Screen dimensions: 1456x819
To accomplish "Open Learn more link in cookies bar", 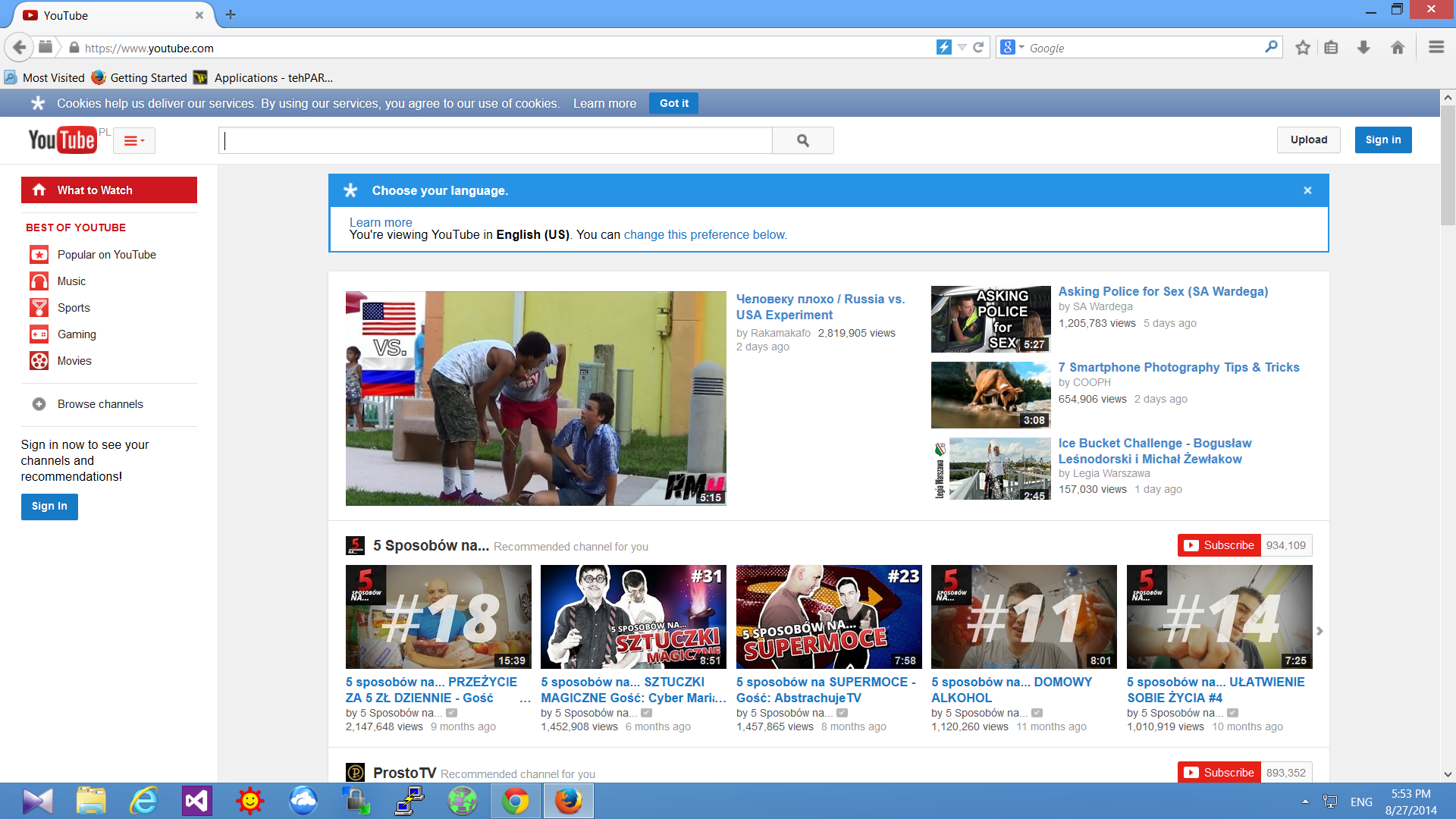I will [604, 103].
